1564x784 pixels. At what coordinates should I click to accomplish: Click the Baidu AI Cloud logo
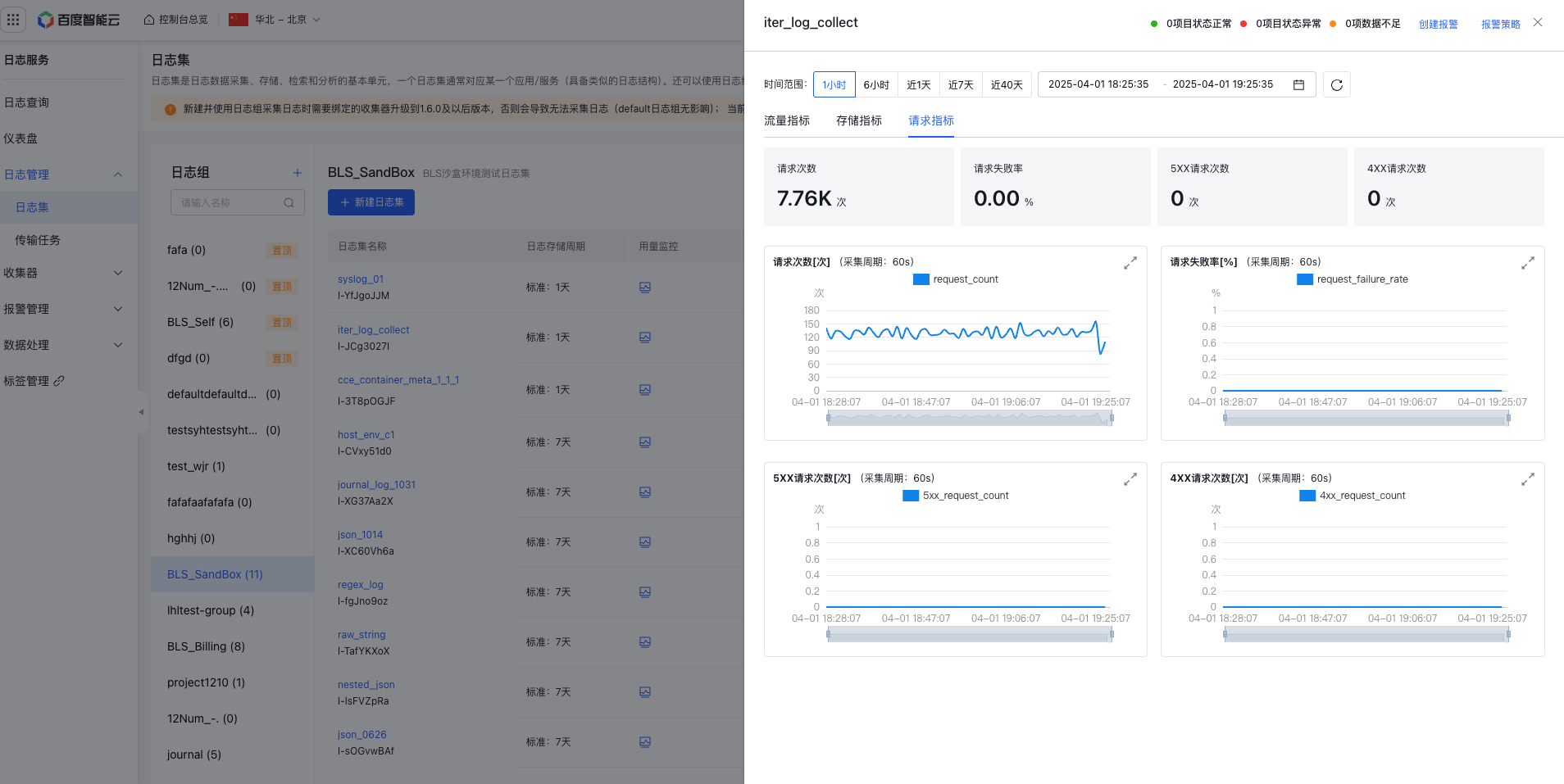(x=79, y=20)
